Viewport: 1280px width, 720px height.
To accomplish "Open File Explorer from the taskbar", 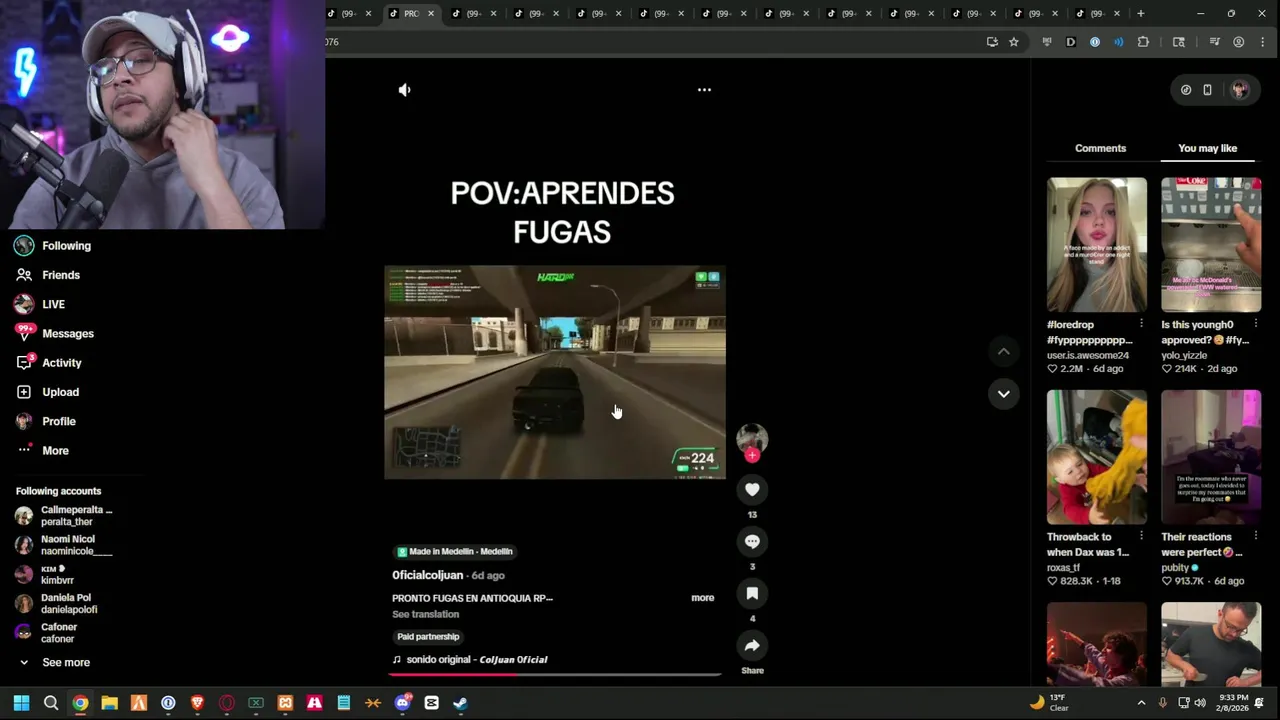I will [109, 703].
